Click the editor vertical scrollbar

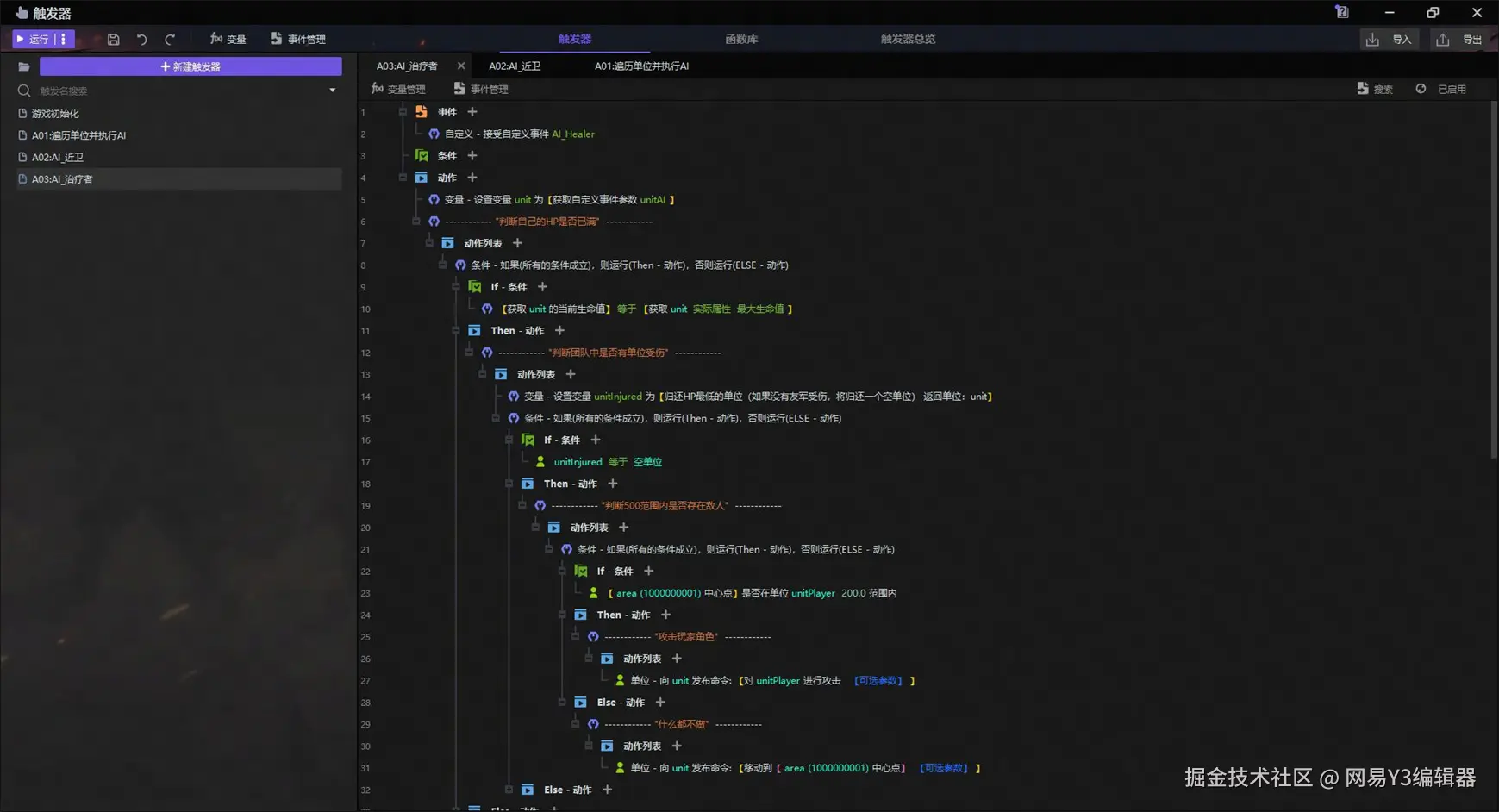click(1494, 280)
